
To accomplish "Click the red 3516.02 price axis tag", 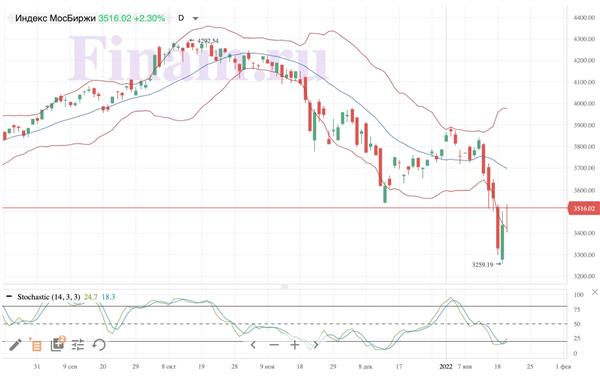I will pyautogui.click(x=584, y=208).
